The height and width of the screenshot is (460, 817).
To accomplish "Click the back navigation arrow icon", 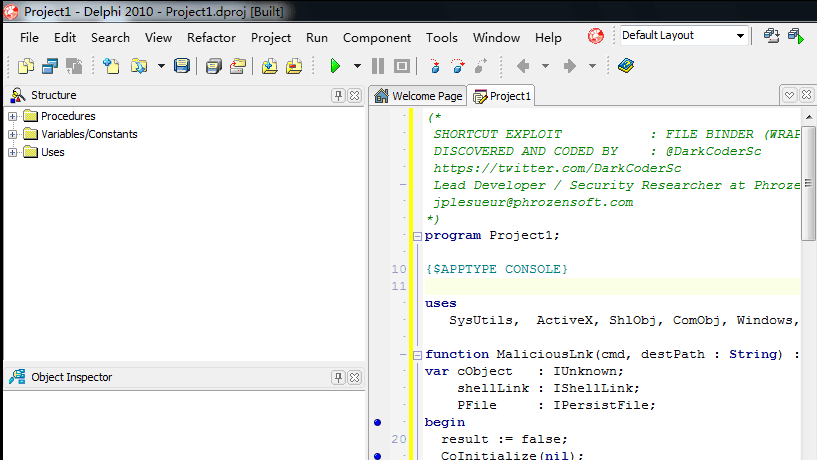I will coord(523,66).
